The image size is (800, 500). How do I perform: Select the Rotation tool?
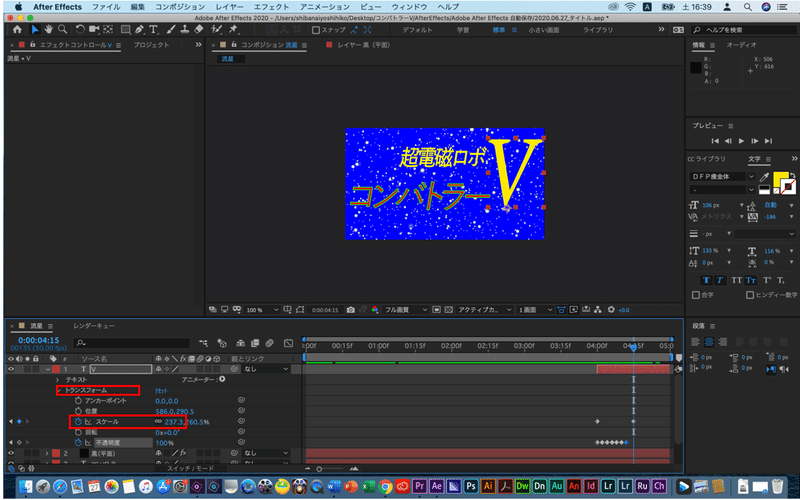coord(80,30)
